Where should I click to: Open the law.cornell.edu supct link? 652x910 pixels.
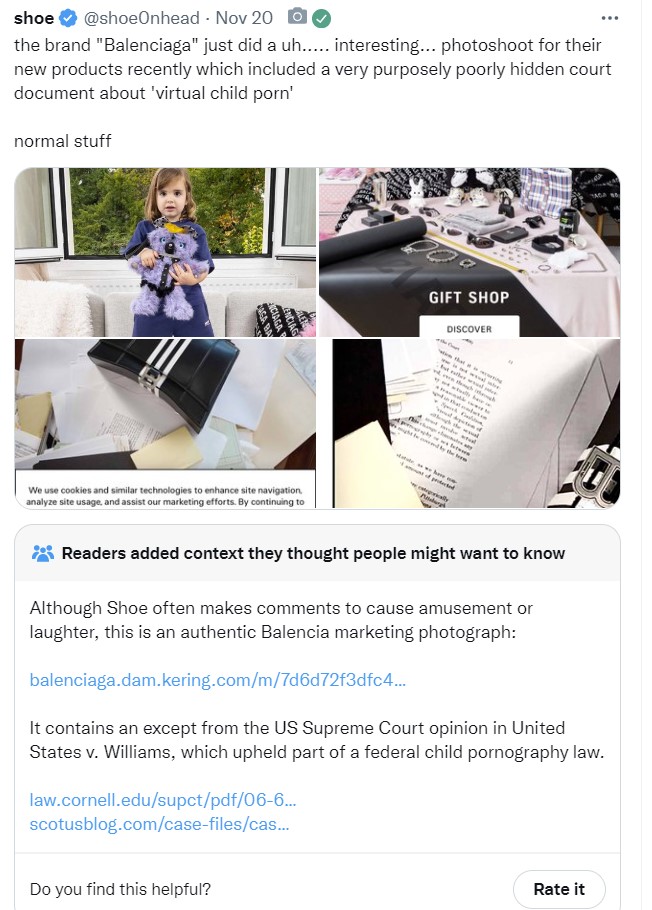coord(163,800)
